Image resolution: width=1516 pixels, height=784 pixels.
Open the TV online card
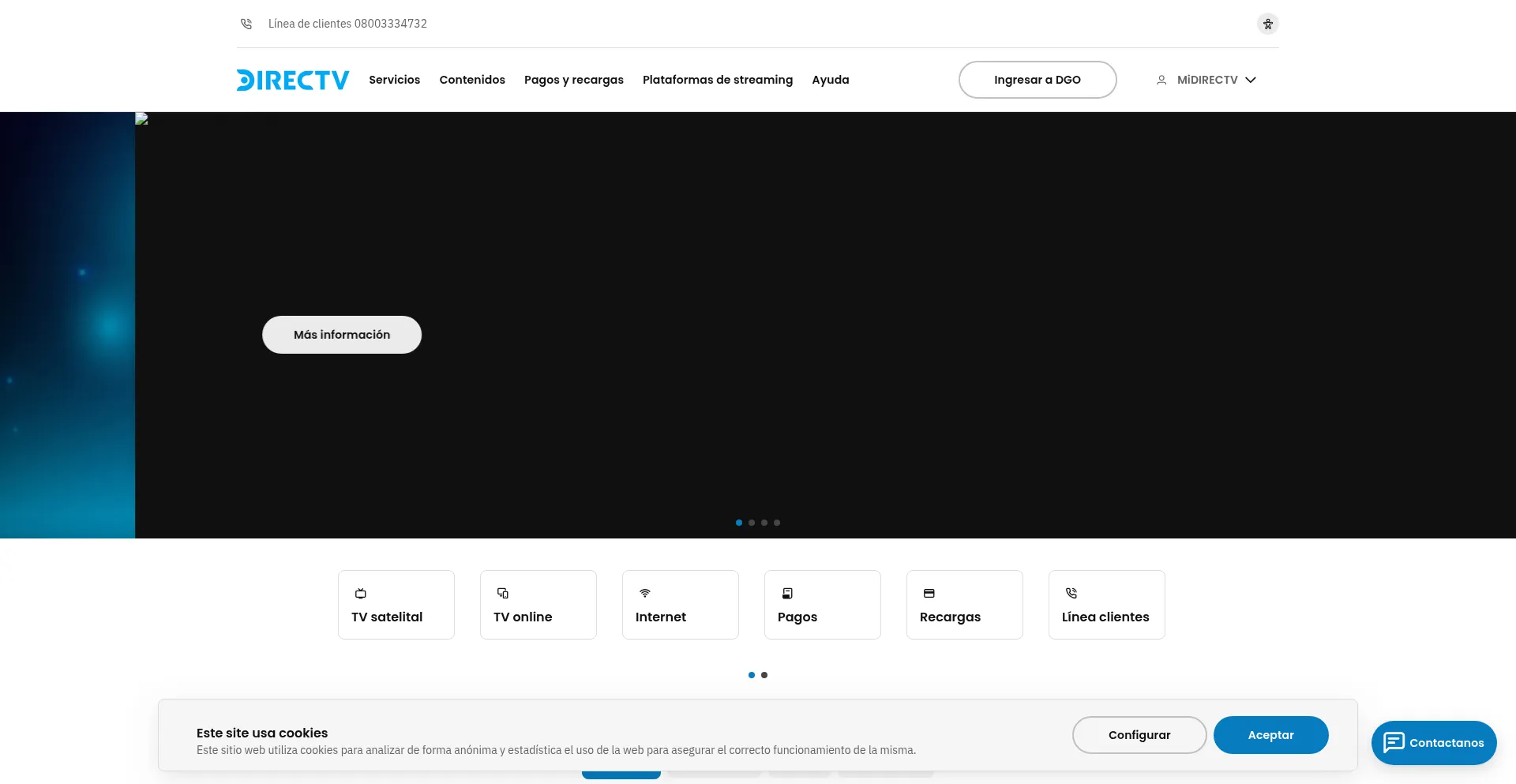click(x=538, y=605)
